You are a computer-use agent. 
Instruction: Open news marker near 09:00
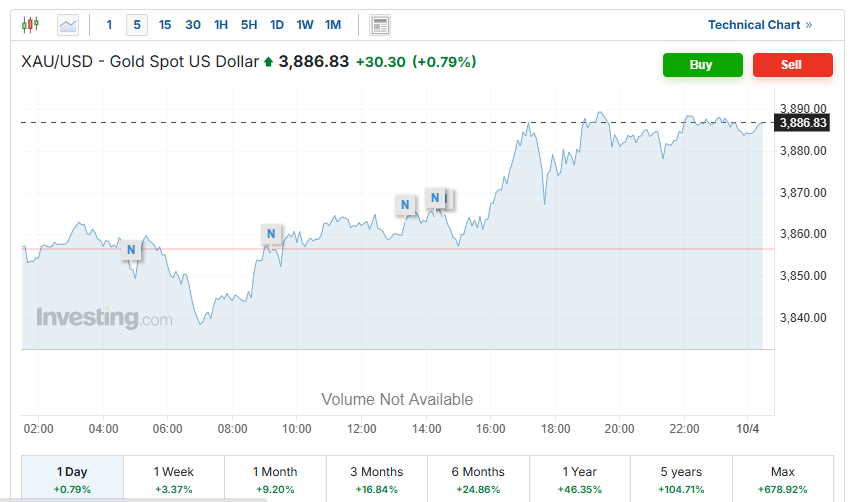point(270,234)
